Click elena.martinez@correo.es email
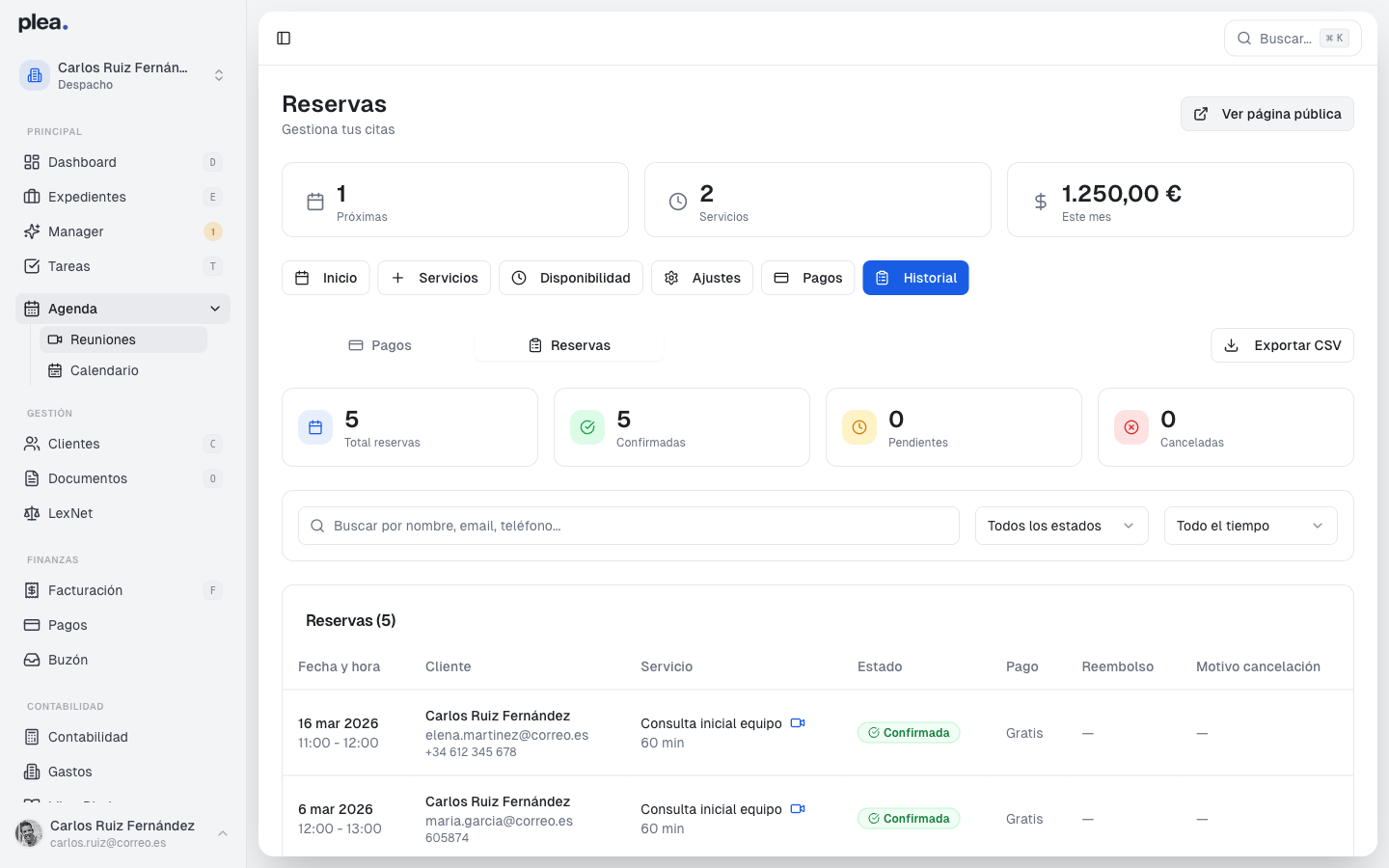1389x868 pixels. click(x=506, y=735)
